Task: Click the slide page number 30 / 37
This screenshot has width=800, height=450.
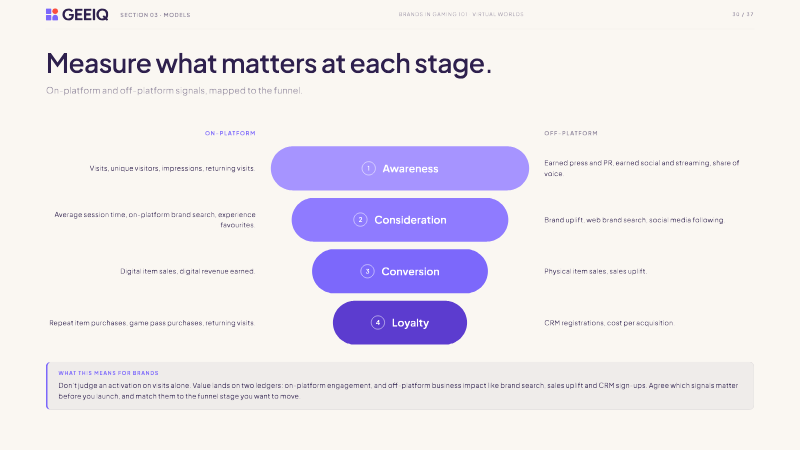Action: [x=743, y=14]
